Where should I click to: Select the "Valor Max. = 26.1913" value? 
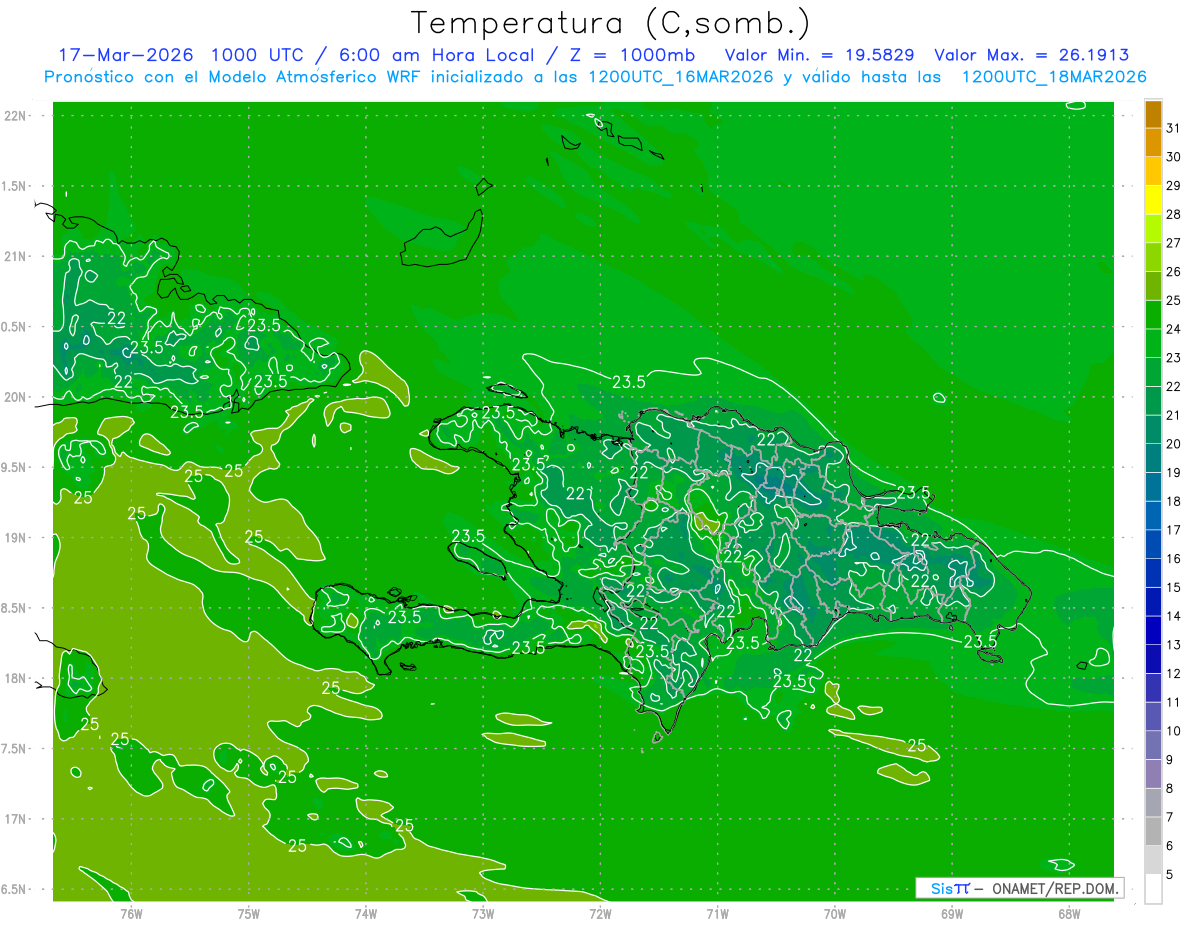tap(1031, 55)
